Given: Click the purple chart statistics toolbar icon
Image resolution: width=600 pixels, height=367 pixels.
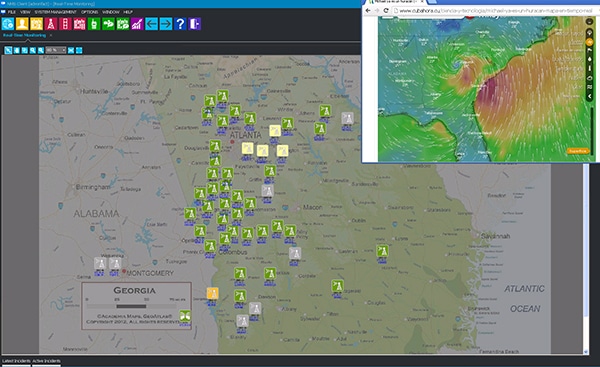Looking at the screenshot, I should [x=137, y=24].
